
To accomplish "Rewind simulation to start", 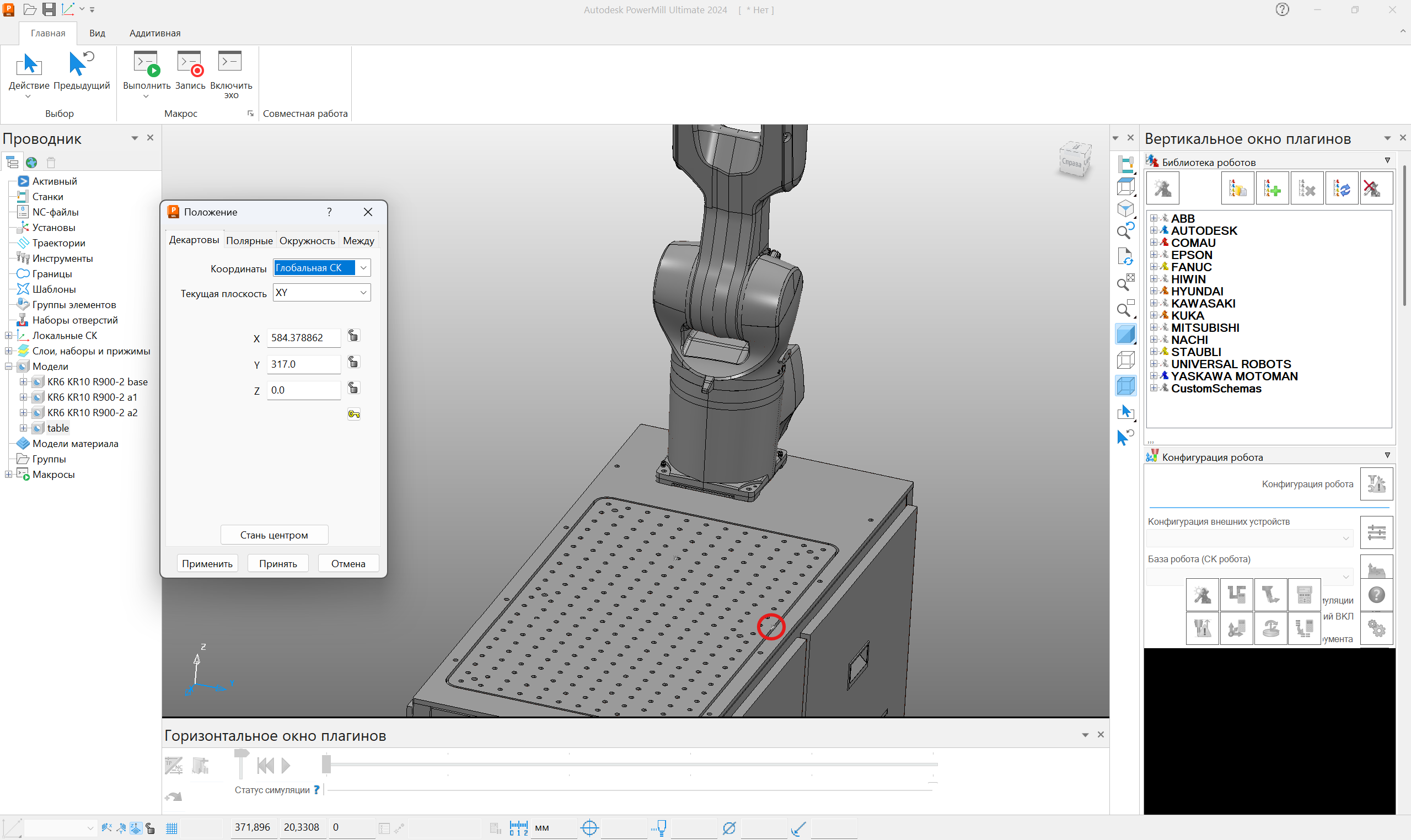I will [x=266, y=766].
